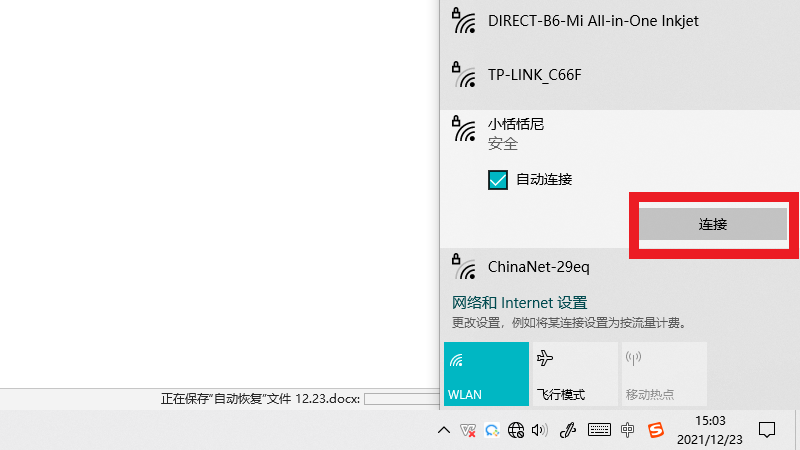The width and height of the screenshot is (800, 450).
Task: Show hidden system tray icons chevron
Action: tap(444, 430)
